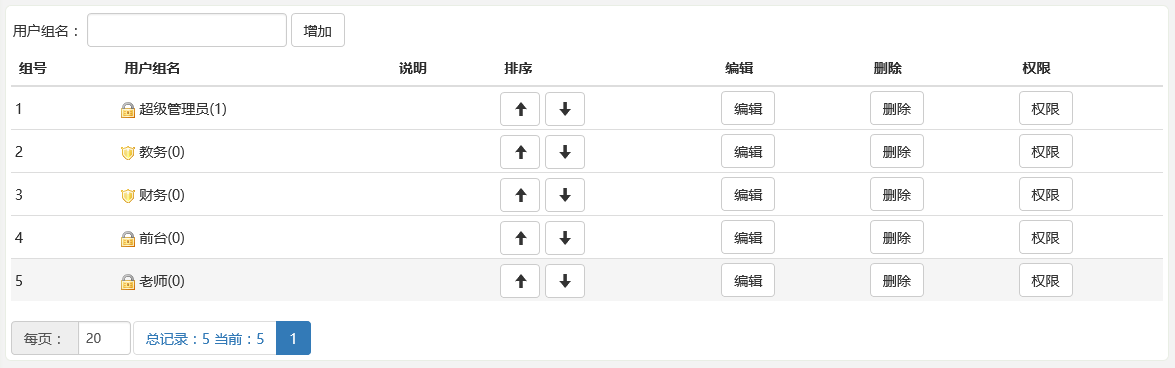Click up arrow for 财务 row

(x=520, y=195)
